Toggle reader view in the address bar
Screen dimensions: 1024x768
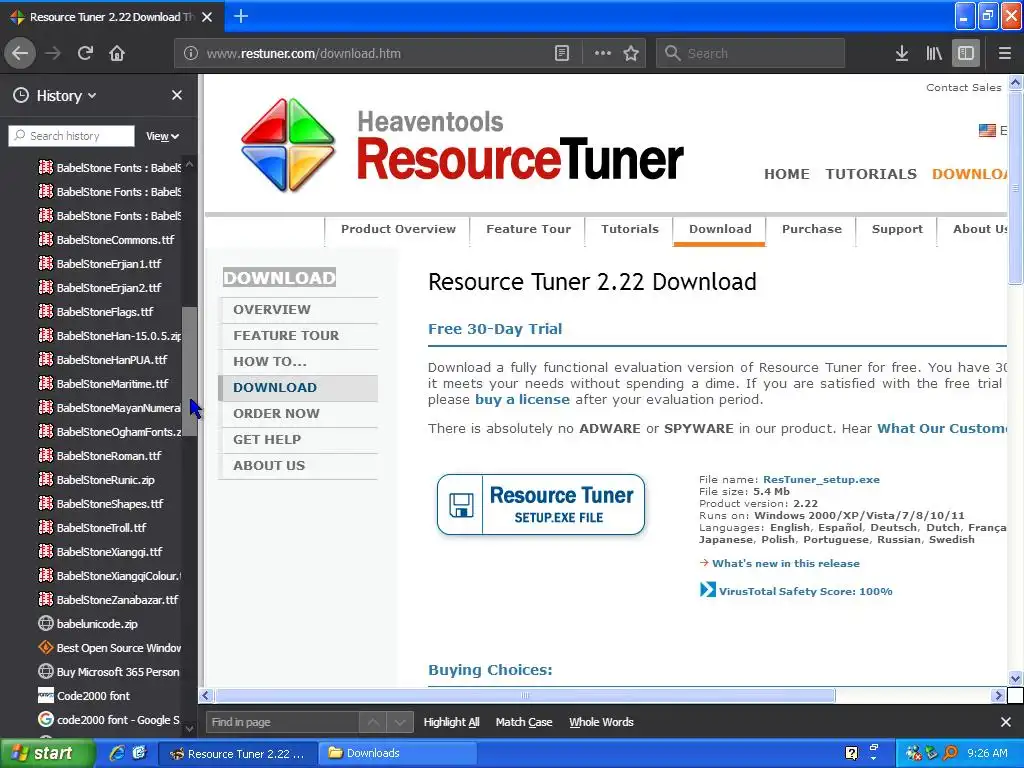coord(562,53)
